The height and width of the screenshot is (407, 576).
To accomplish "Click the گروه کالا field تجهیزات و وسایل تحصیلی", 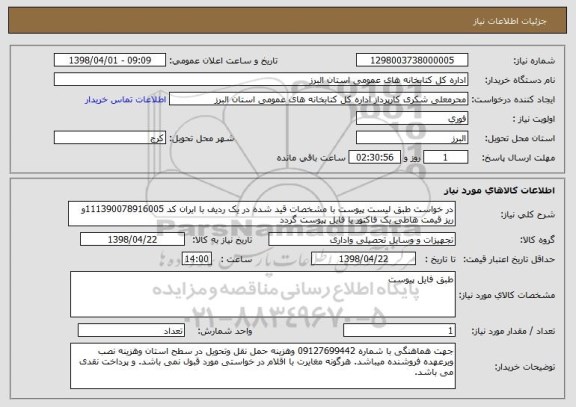I will [362, 240].
